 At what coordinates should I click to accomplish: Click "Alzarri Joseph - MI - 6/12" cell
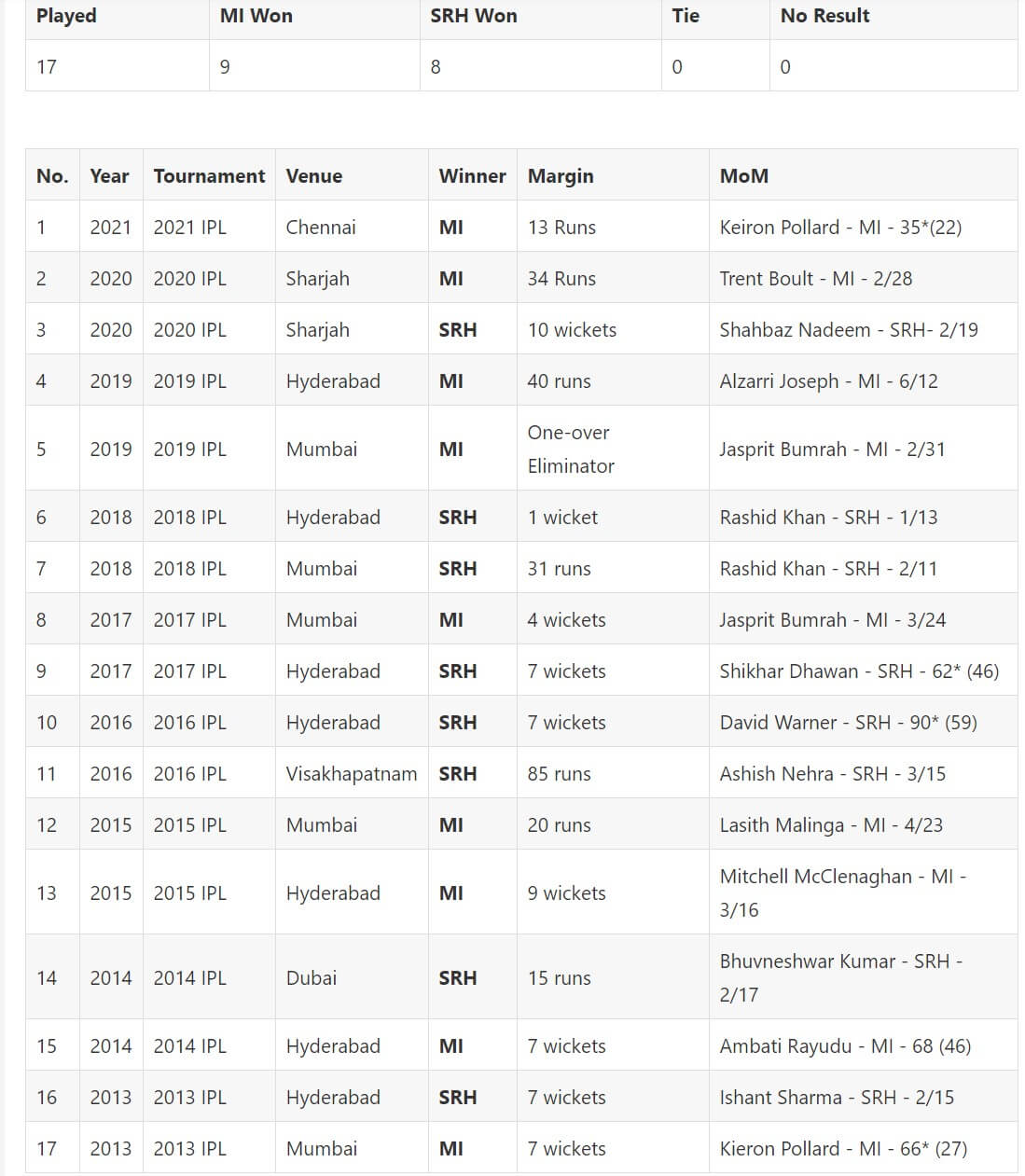click(863, 380)
